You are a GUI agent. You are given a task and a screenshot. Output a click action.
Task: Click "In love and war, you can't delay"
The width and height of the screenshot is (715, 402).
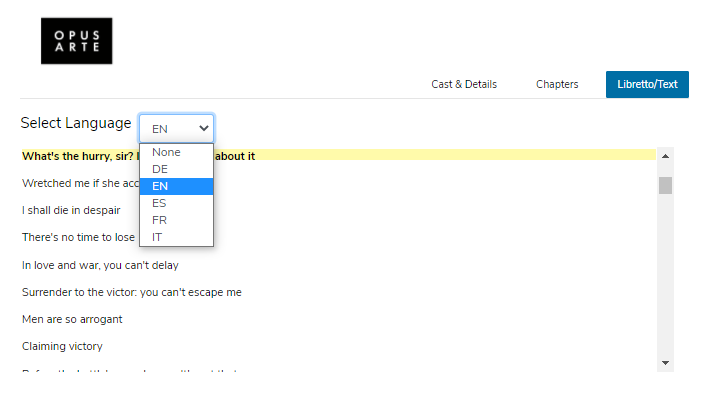(100, 265)
